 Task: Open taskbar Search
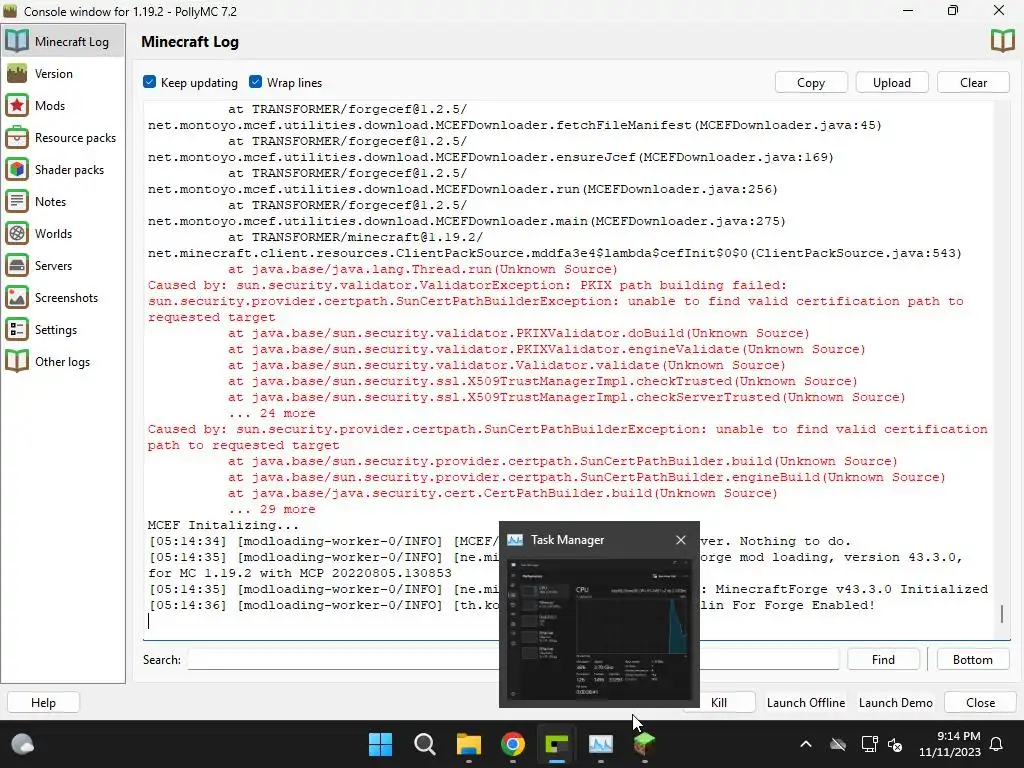[424, 744]
